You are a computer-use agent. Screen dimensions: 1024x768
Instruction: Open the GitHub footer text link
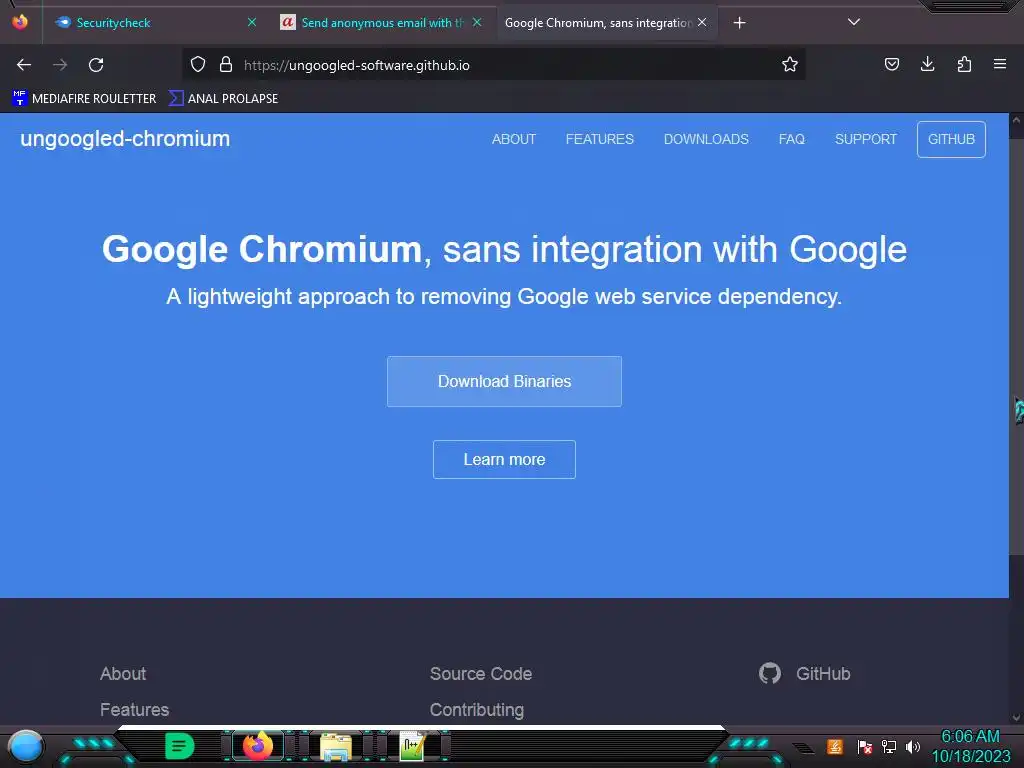[x=823, y=674]
